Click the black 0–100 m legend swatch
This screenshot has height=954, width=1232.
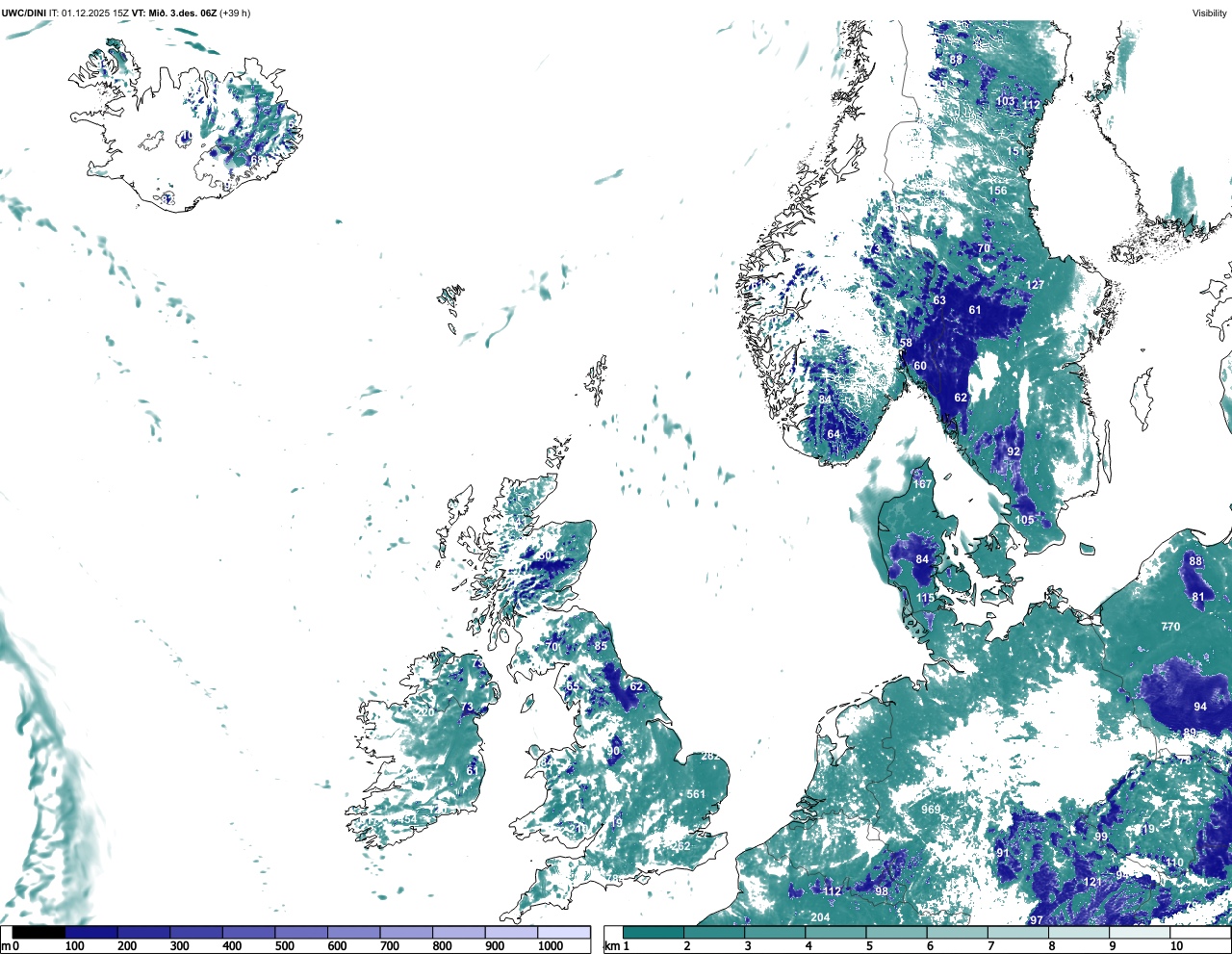coord(38,932)
